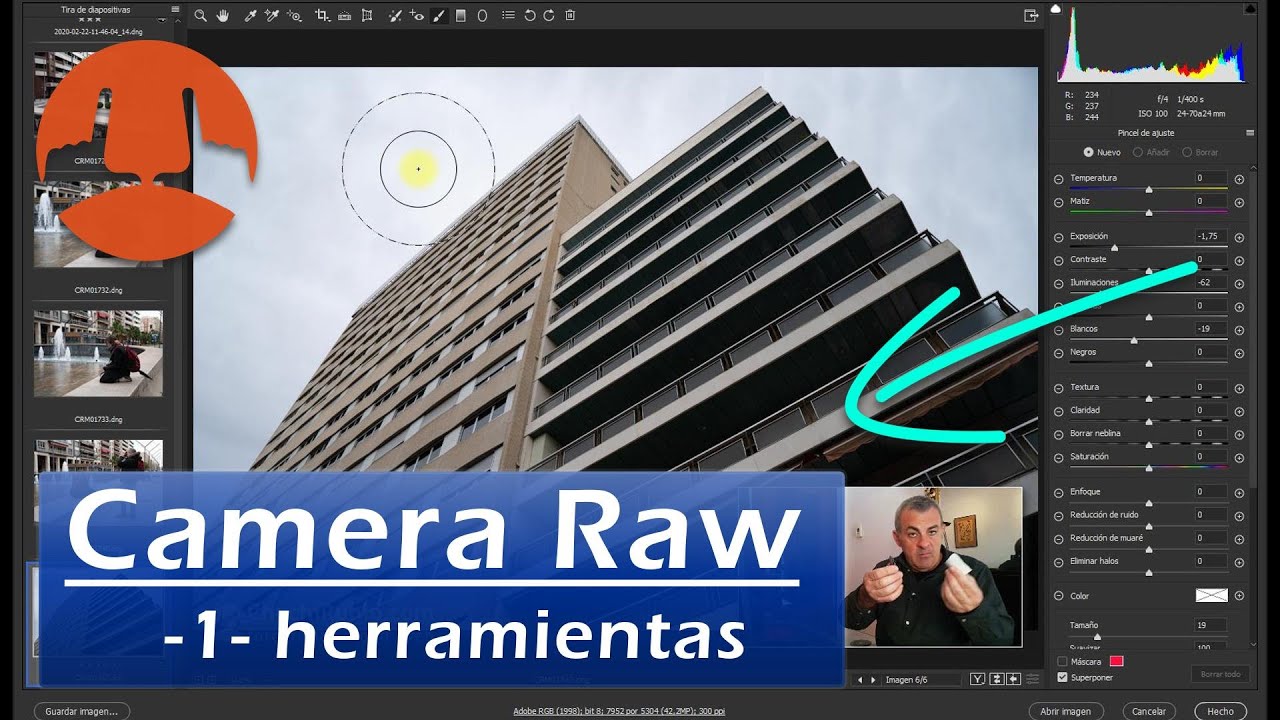Open the preferences list icon

(x=508, y=15)
